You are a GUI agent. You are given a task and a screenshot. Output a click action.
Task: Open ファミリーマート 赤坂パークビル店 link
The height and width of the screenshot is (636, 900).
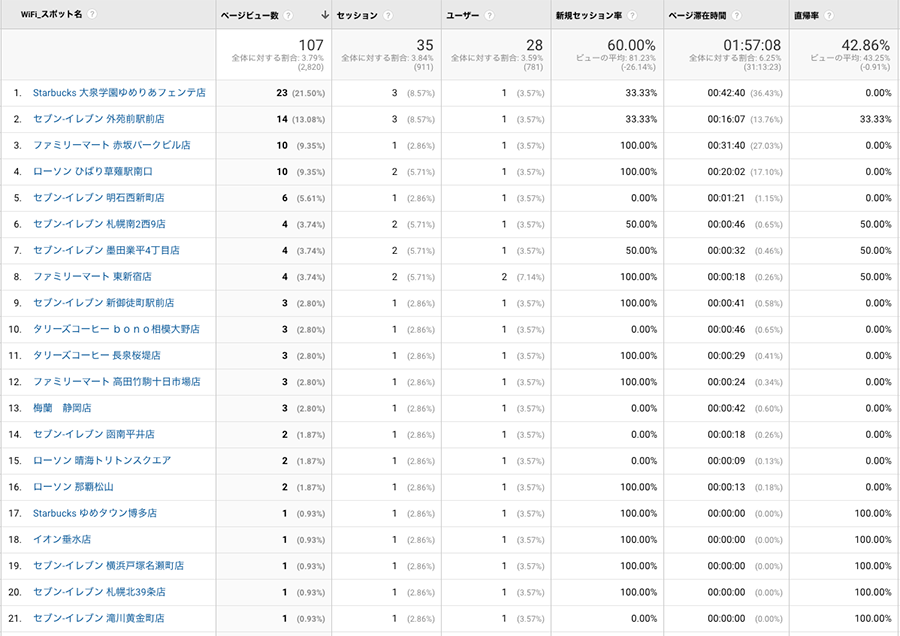(x=111, y=145)
